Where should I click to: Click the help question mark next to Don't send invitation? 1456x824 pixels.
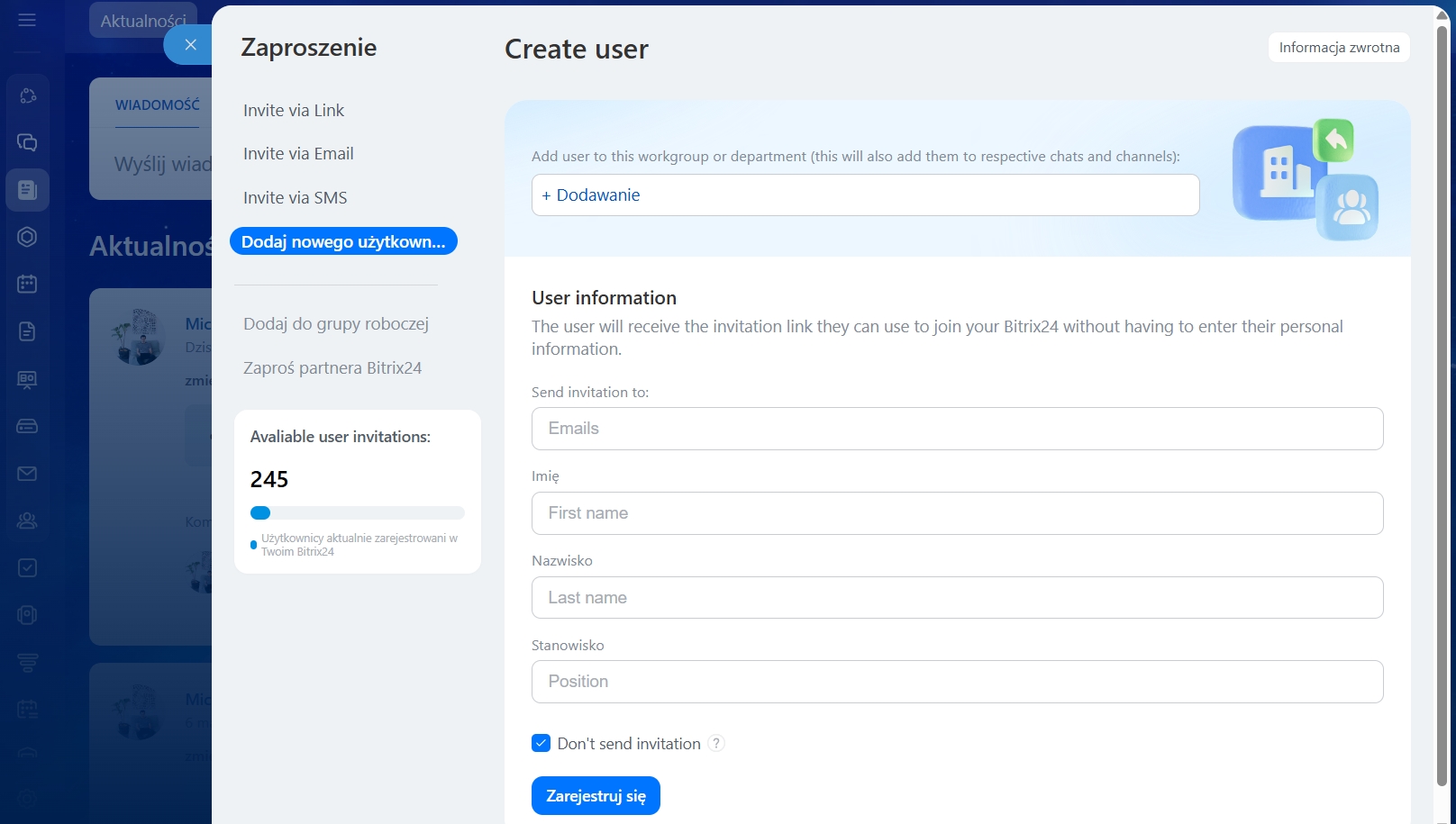[x=716, y=744]
